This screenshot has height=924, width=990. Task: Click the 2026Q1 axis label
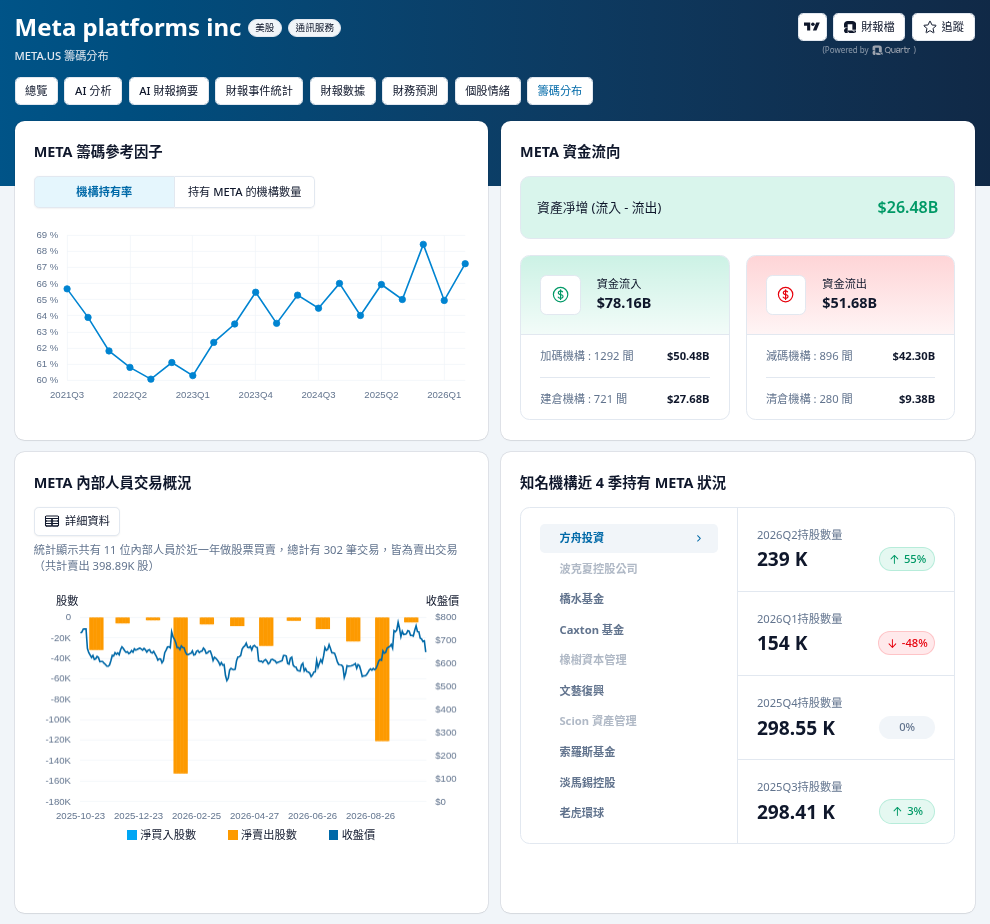click(444, 395)
